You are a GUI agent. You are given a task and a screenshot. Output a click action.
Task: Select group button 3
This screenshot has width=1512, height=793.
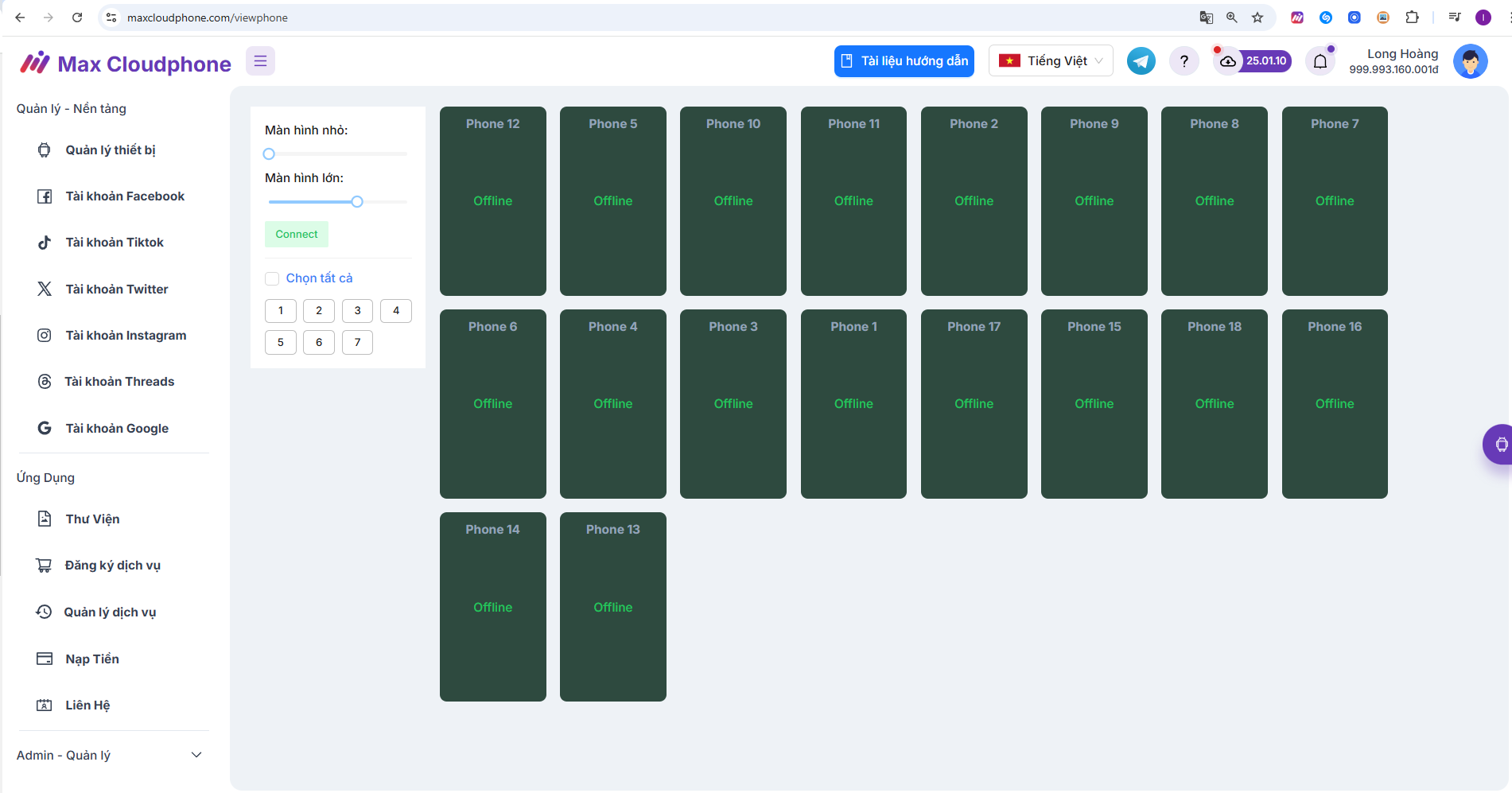358,311
